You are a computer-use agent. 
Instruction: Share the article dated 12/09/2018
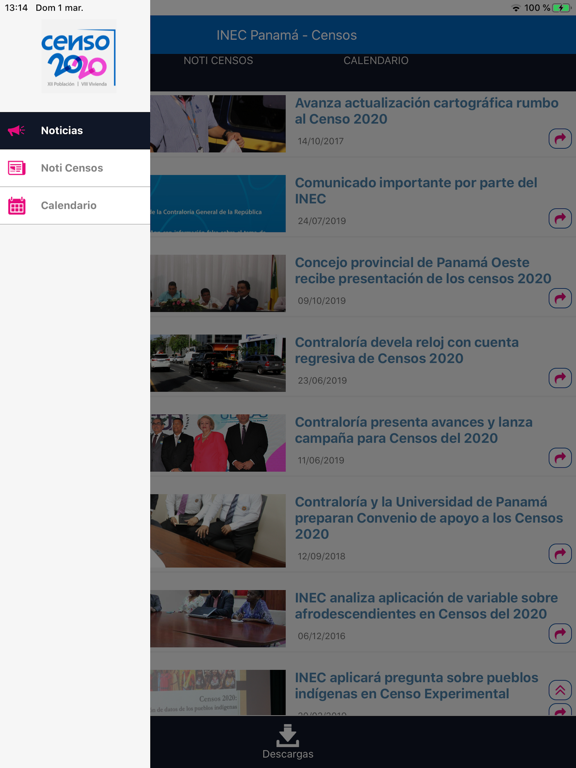point(560,553)
